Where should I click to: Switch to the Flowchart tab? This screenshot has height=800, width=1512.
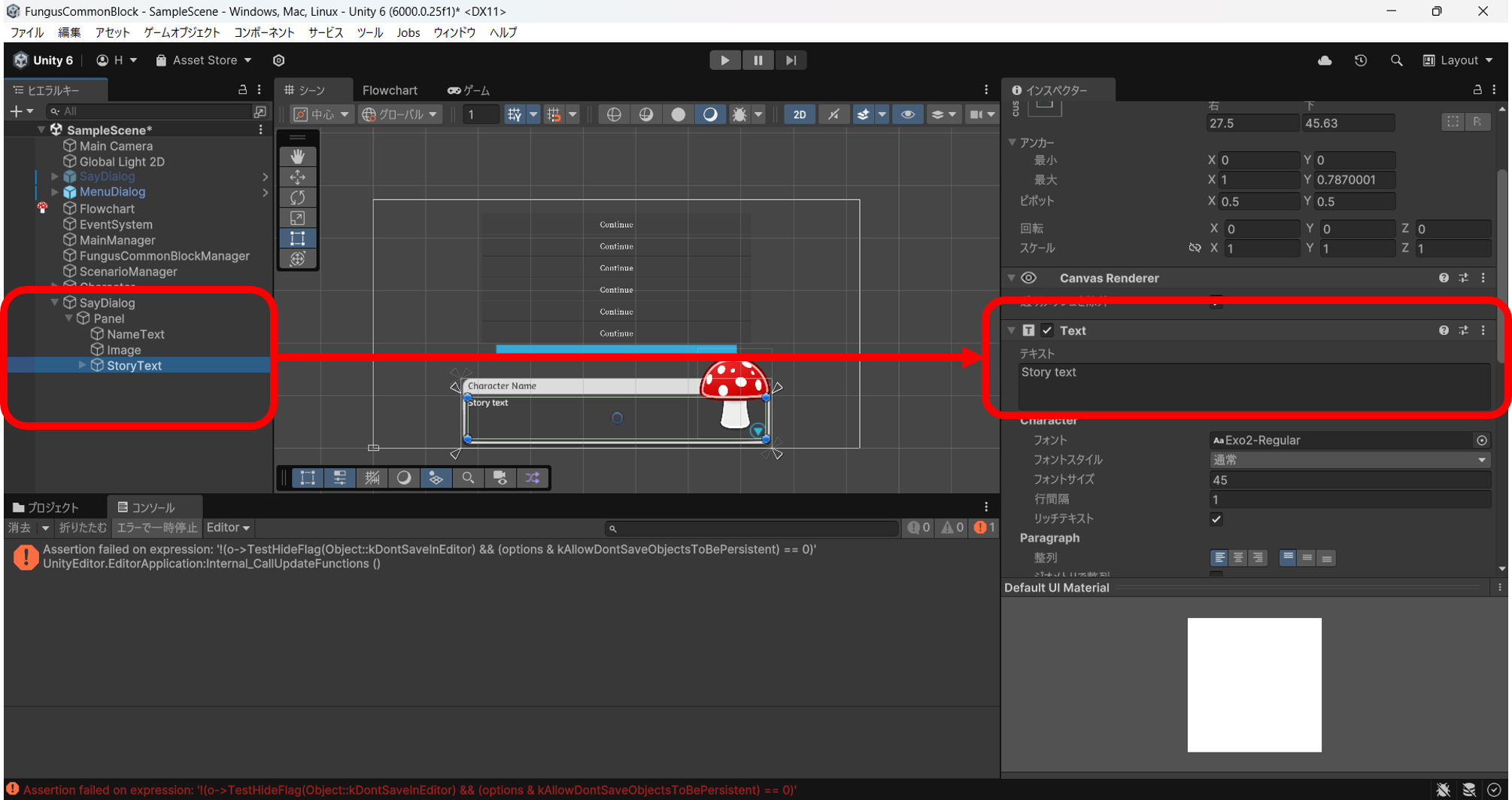[390, 90]
